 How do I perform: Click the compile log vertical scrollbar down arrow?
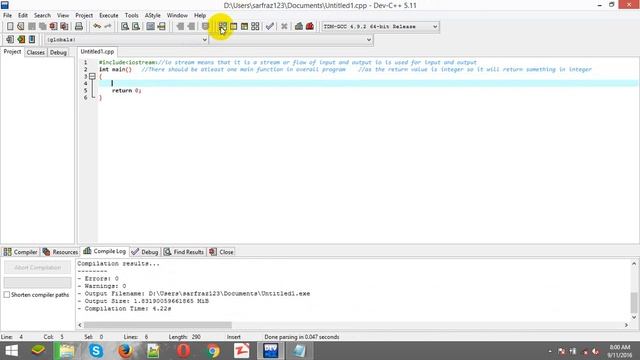(x=634, y=317)
